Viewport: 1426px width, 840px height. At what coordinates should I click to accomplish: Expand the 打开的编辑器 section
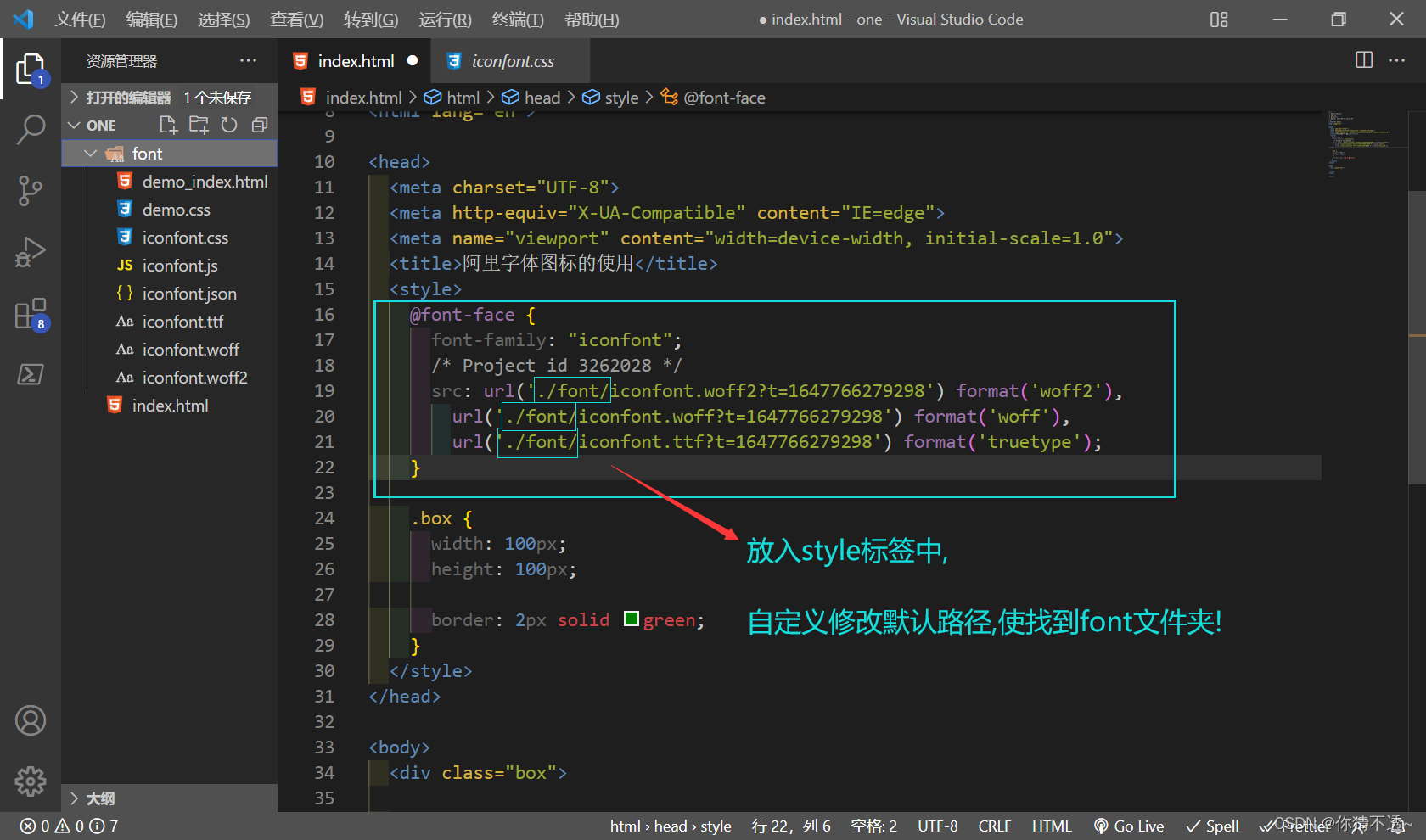pos(169,98)
